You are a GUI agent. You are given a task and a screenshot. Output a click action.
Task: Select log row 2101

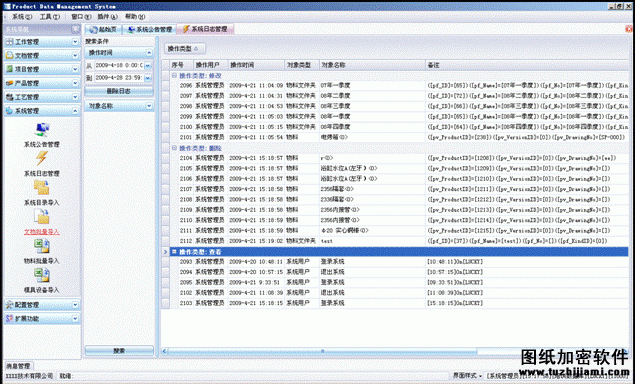399,137
